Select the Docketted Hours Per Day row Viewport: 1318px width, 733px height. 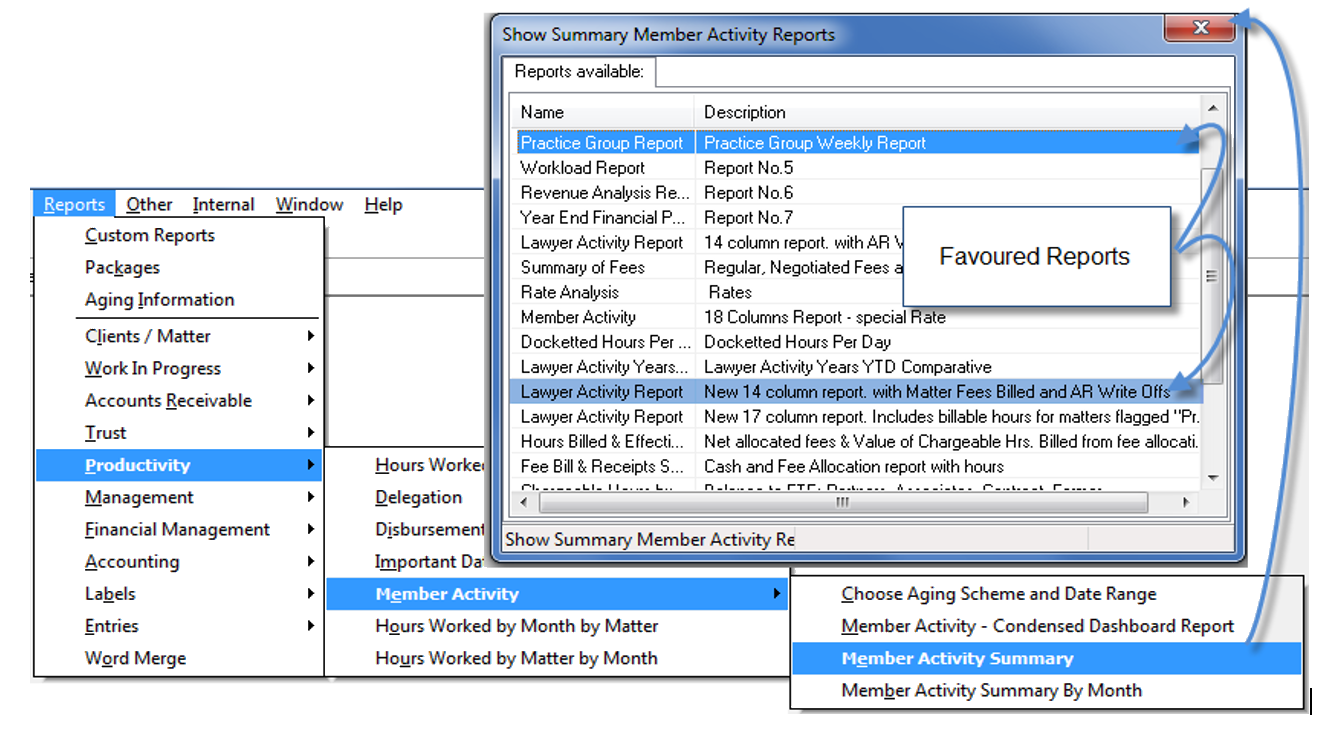coord(857,342)
